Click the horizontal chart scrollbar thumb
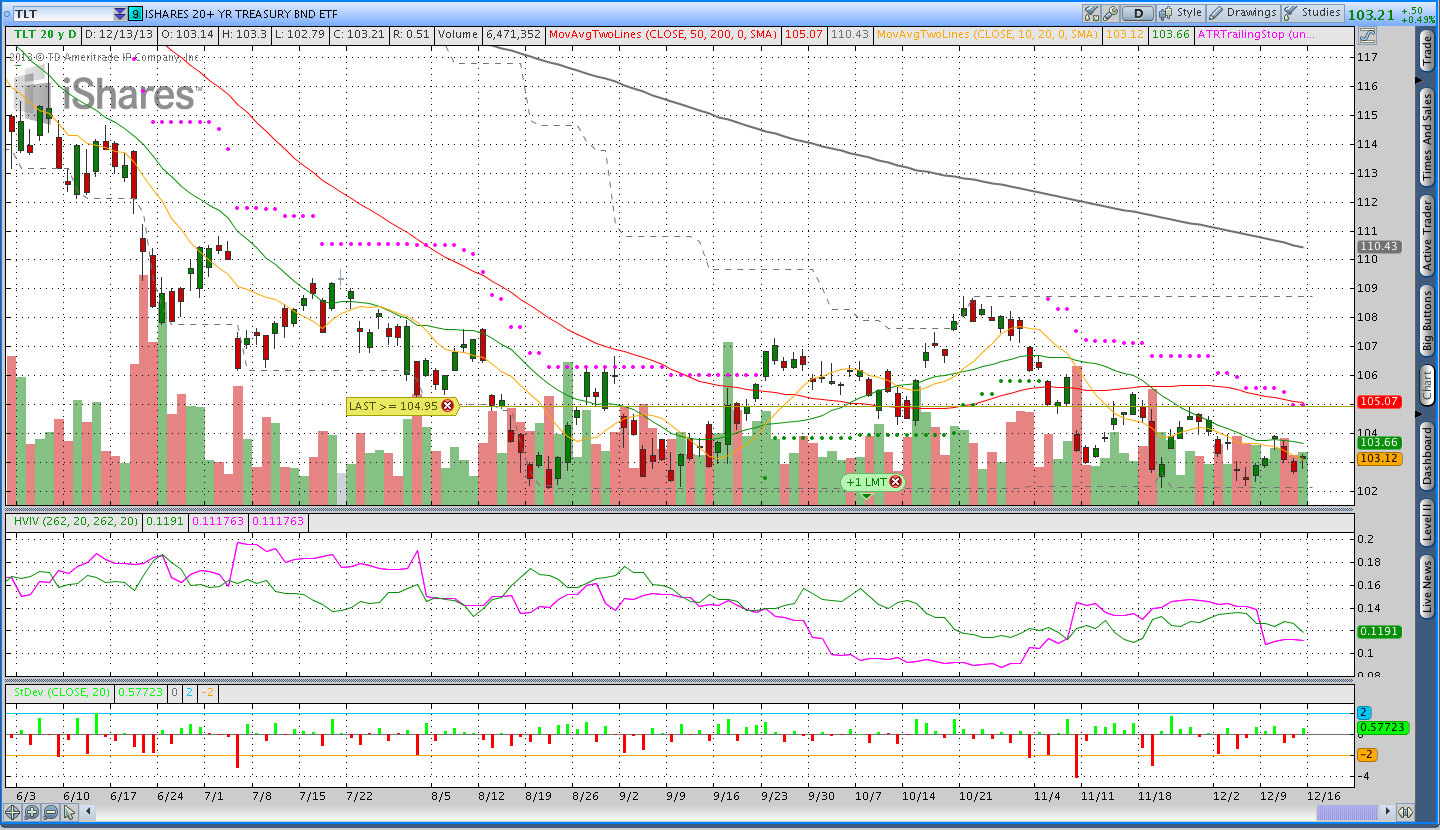The width and height of the screenshot is (1440, 830). click(1347, 812)
